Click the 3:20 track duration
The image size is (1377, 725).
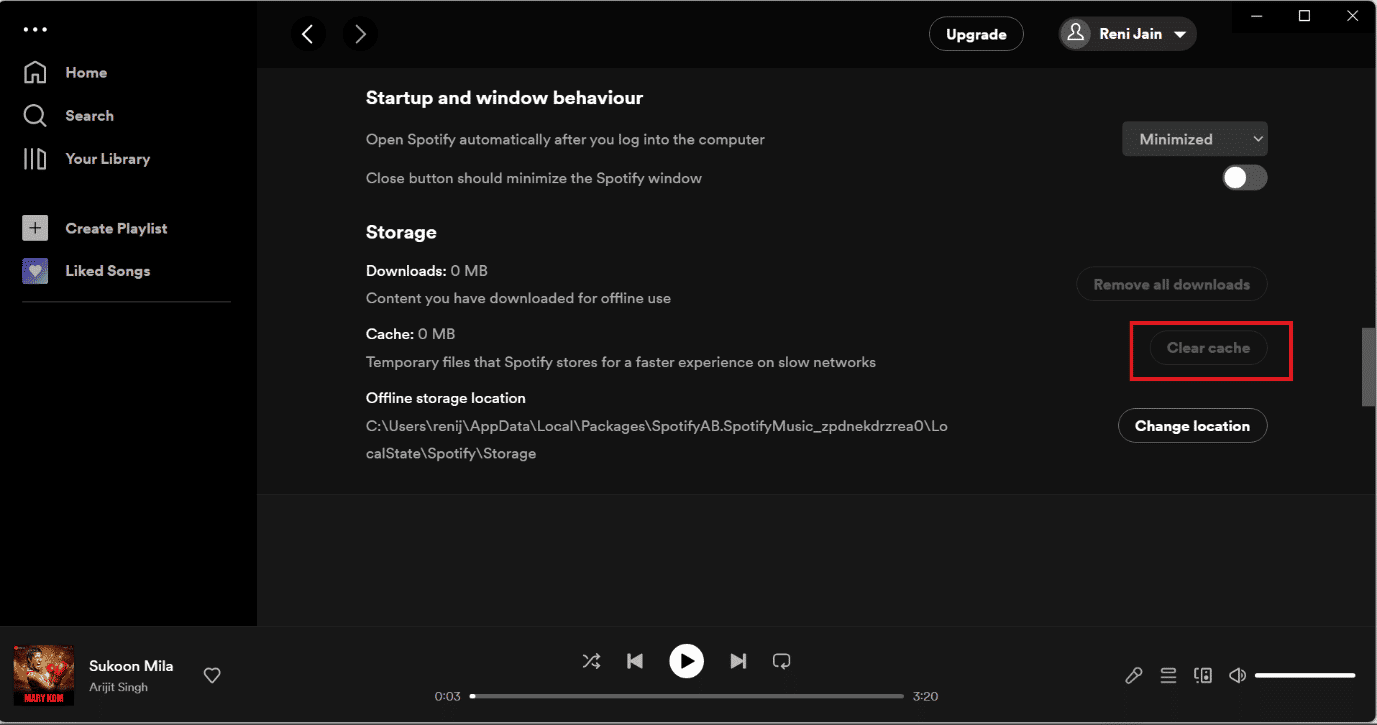[x=925, y=696]
